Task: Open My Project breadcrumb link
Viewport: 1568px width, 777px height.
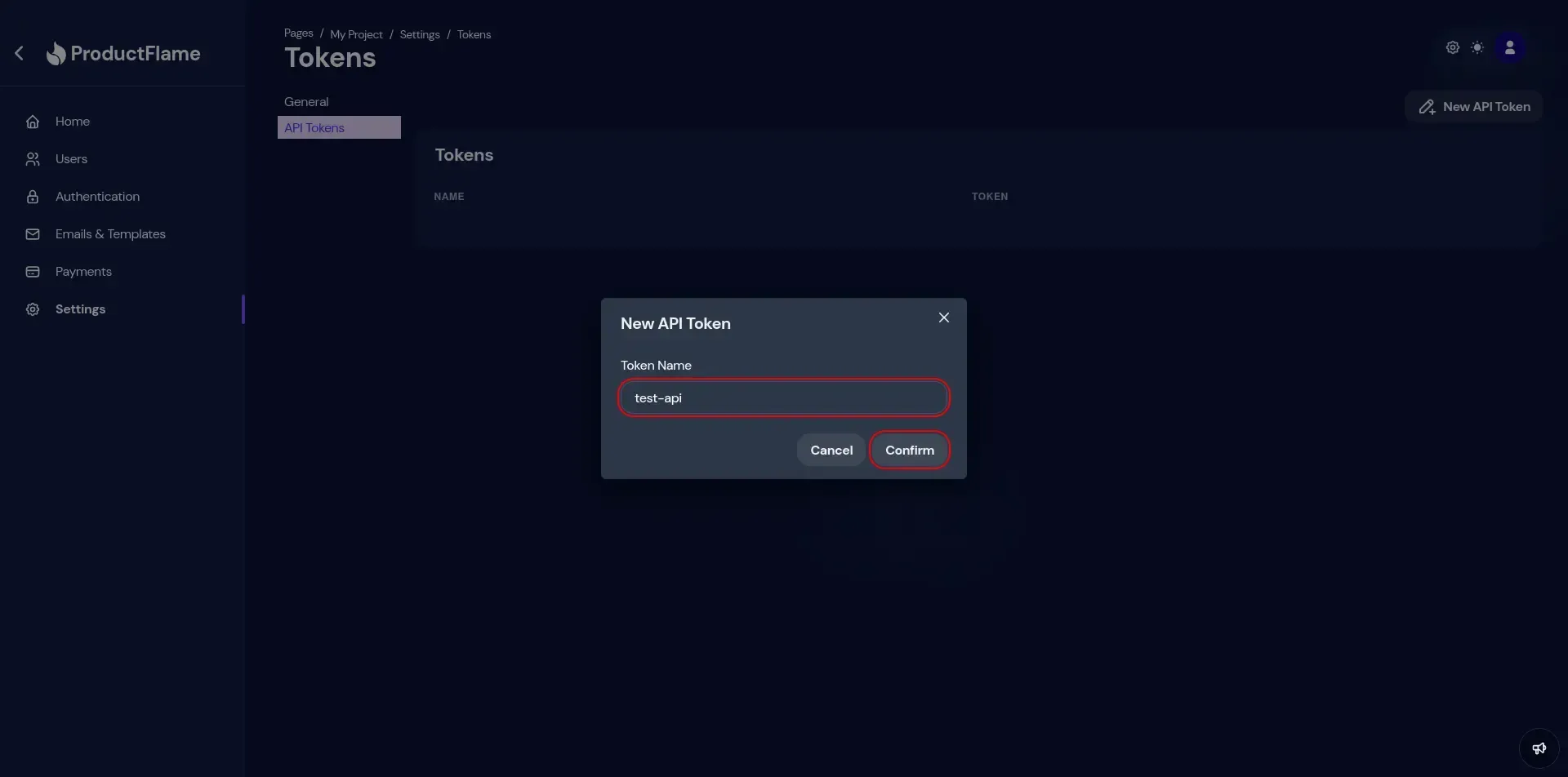Action: click(x=356, y=34)
